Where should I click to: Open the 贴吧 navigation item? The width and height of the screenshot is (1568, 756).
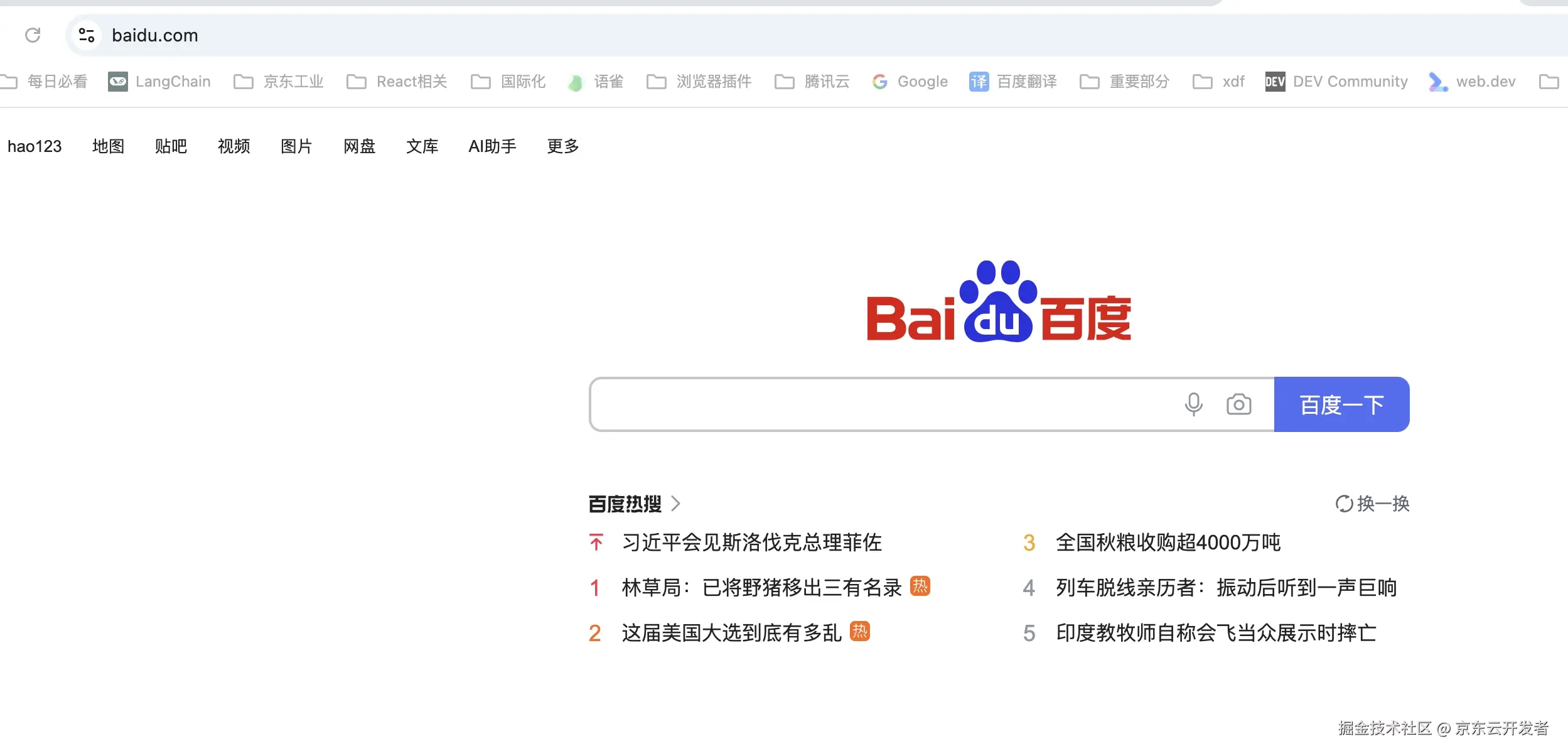171,146
